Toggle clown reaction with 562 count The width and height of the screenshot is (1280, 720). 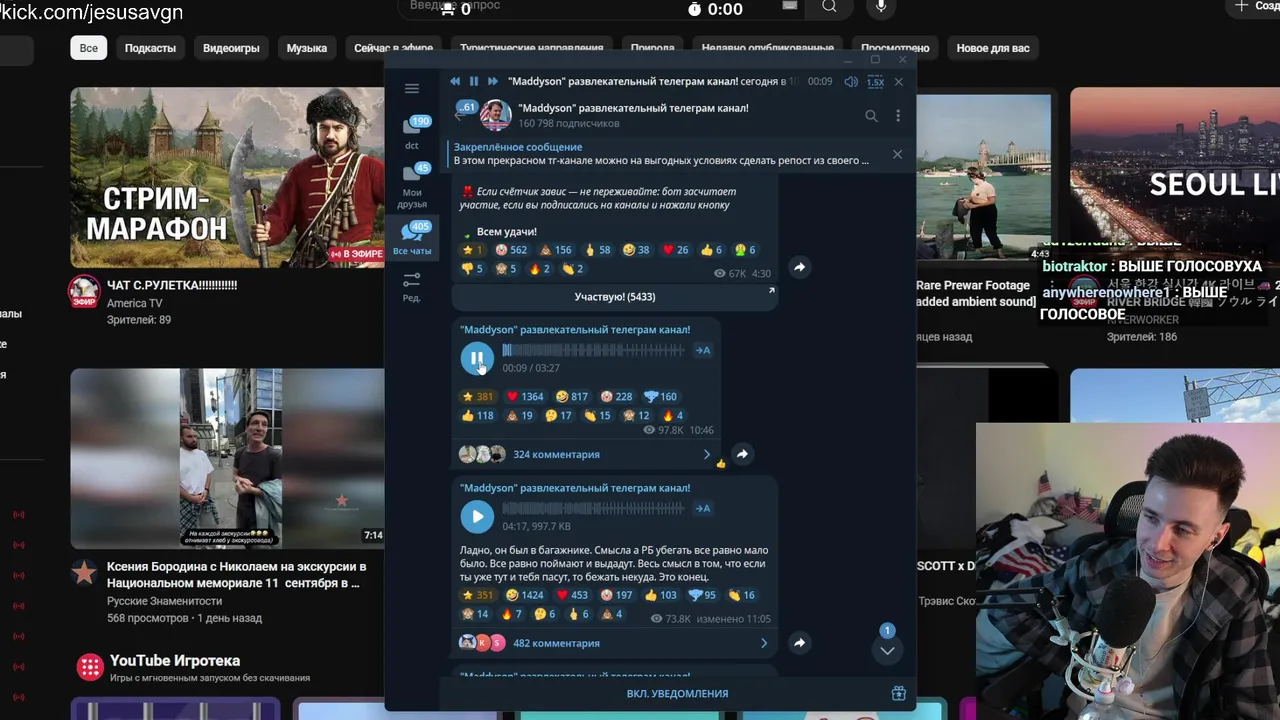click(511, 250)
